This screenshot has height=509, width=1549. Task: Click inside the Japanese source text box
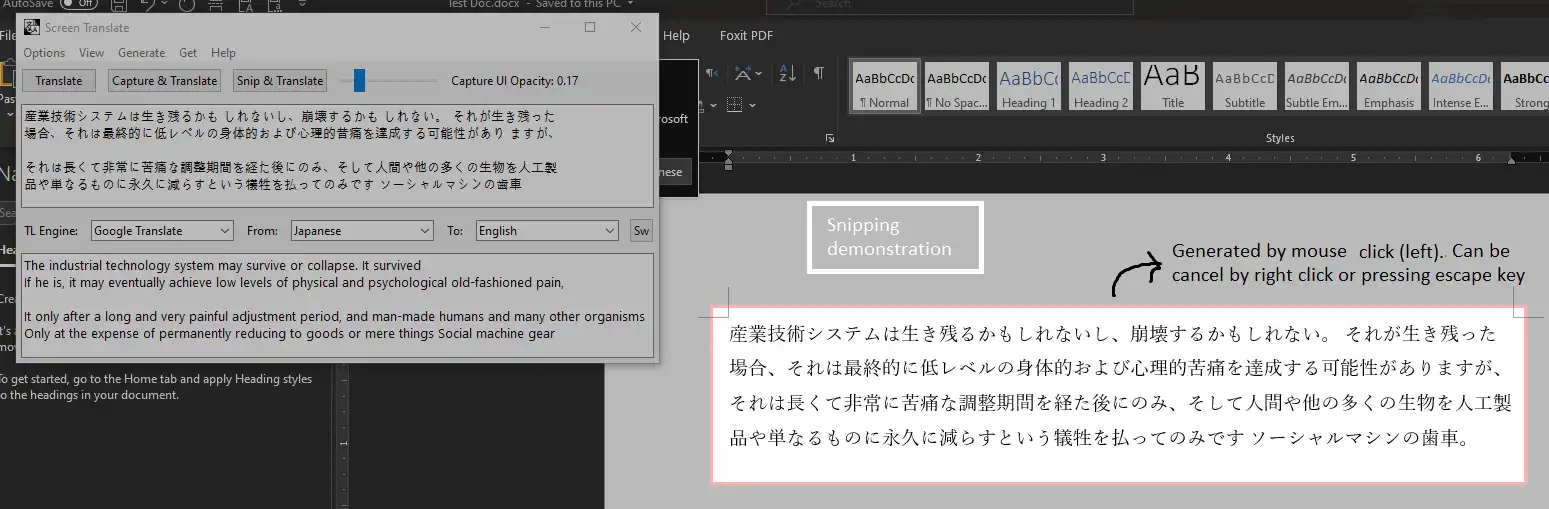(338, 155)
